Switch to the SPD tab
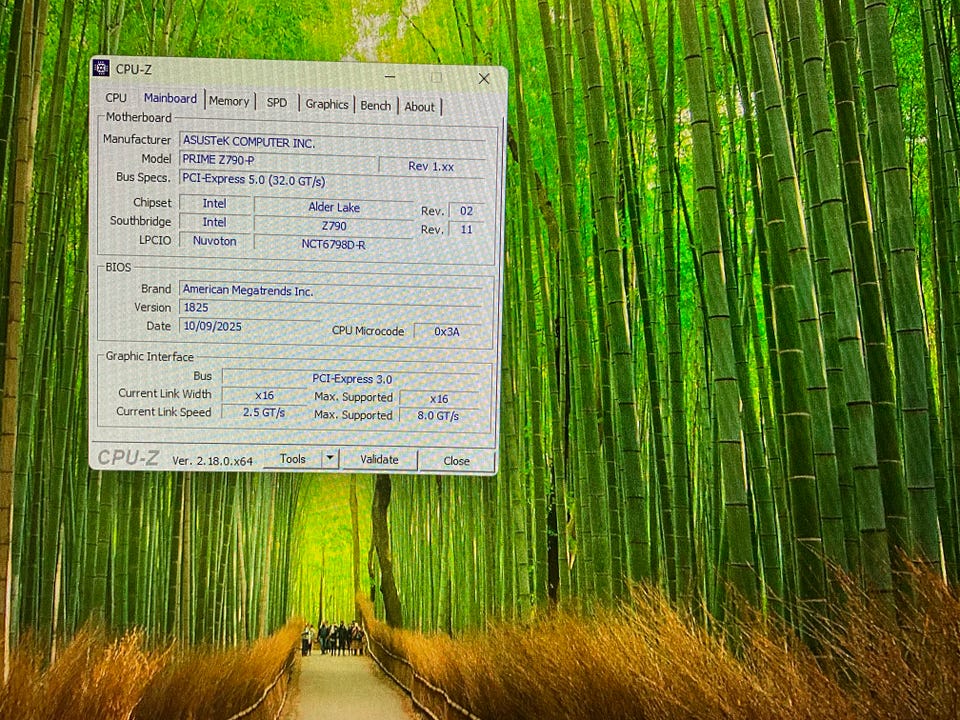This screenshot has width=960, height=720. coord(277,102)
